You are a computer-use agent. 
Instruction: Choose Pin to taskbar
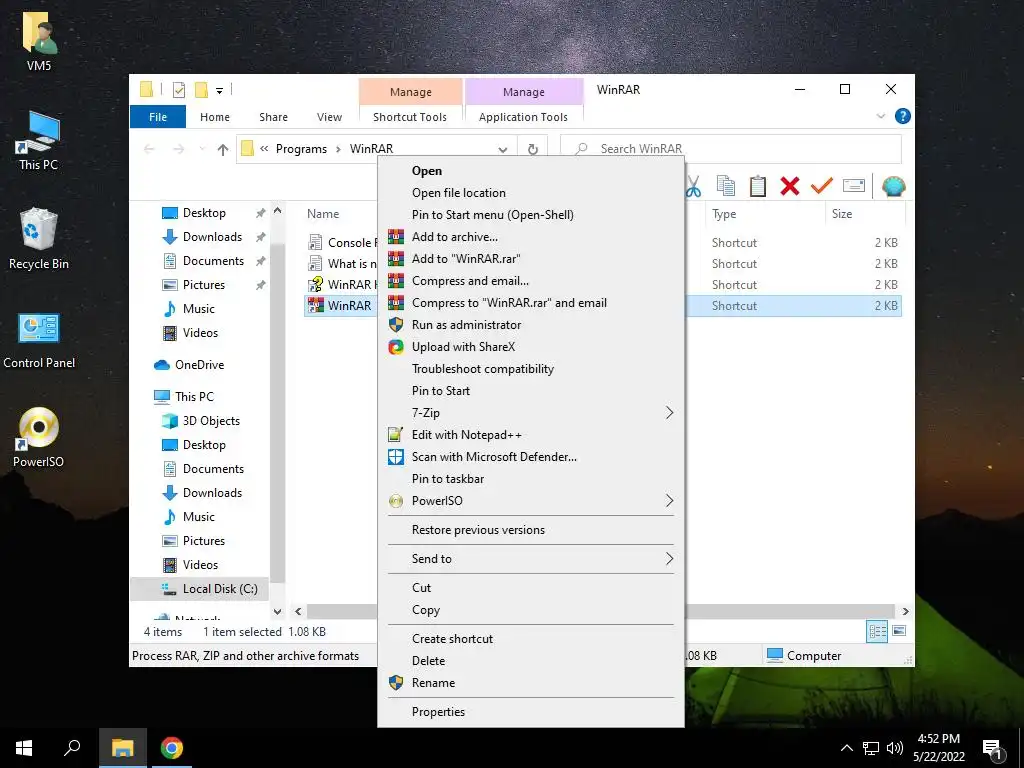[x=531, y=479]
